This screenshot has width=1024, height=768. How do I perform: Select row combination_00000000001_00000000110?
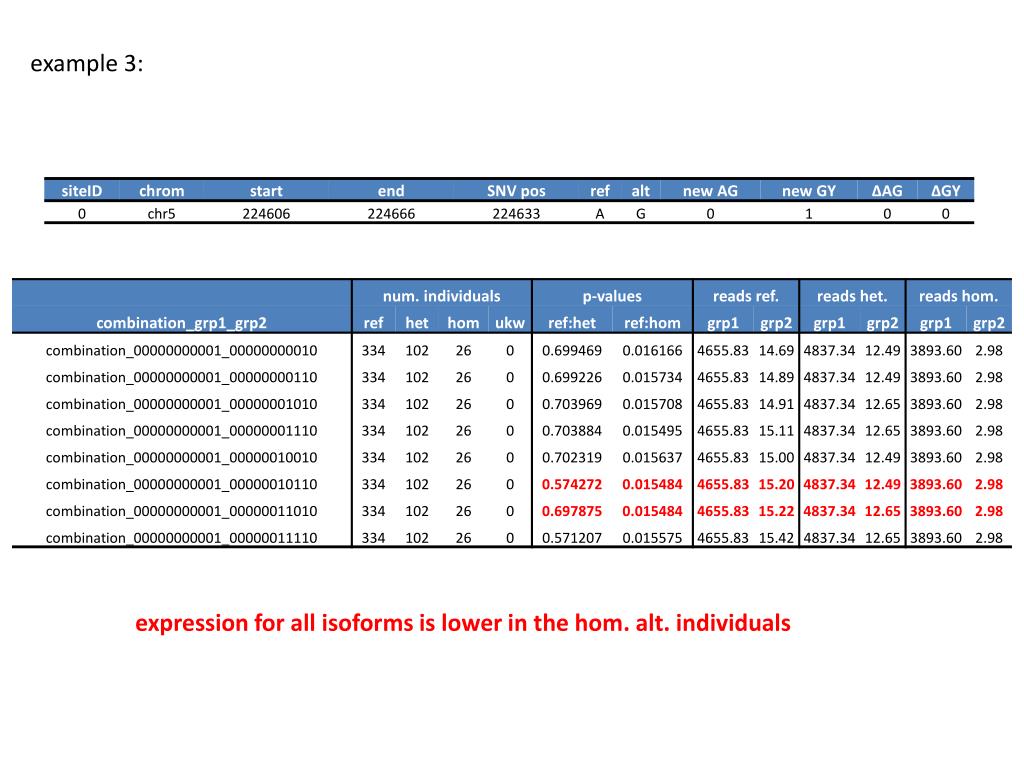coord(511,377)
